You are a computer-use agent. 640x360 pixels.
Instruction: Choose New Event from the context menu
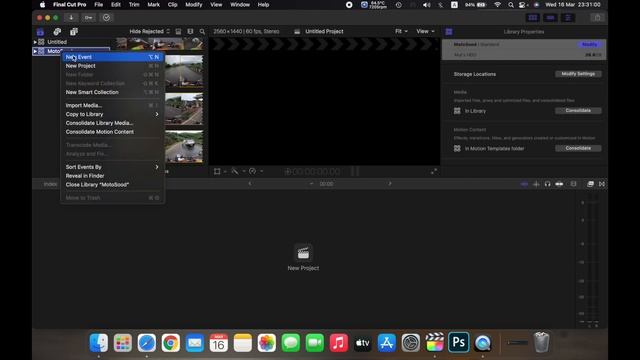tap(112, 57)
